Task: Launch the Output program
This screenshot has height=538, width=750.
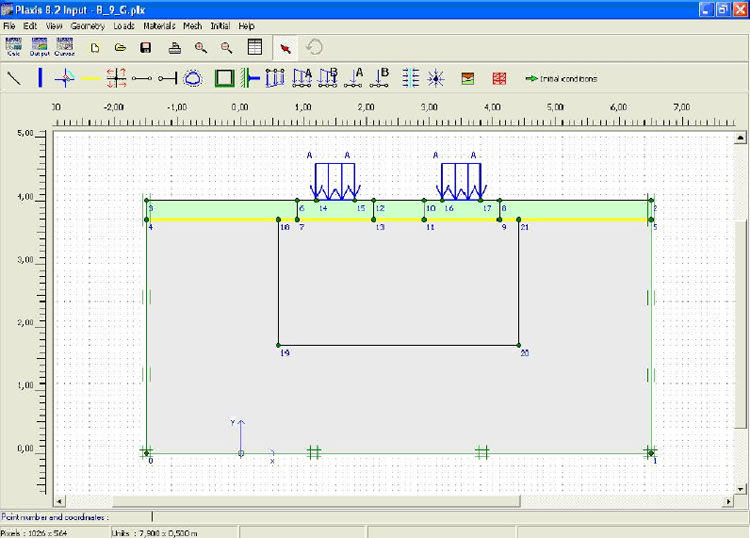Action: pyautogui.click(x=40, y=47)
